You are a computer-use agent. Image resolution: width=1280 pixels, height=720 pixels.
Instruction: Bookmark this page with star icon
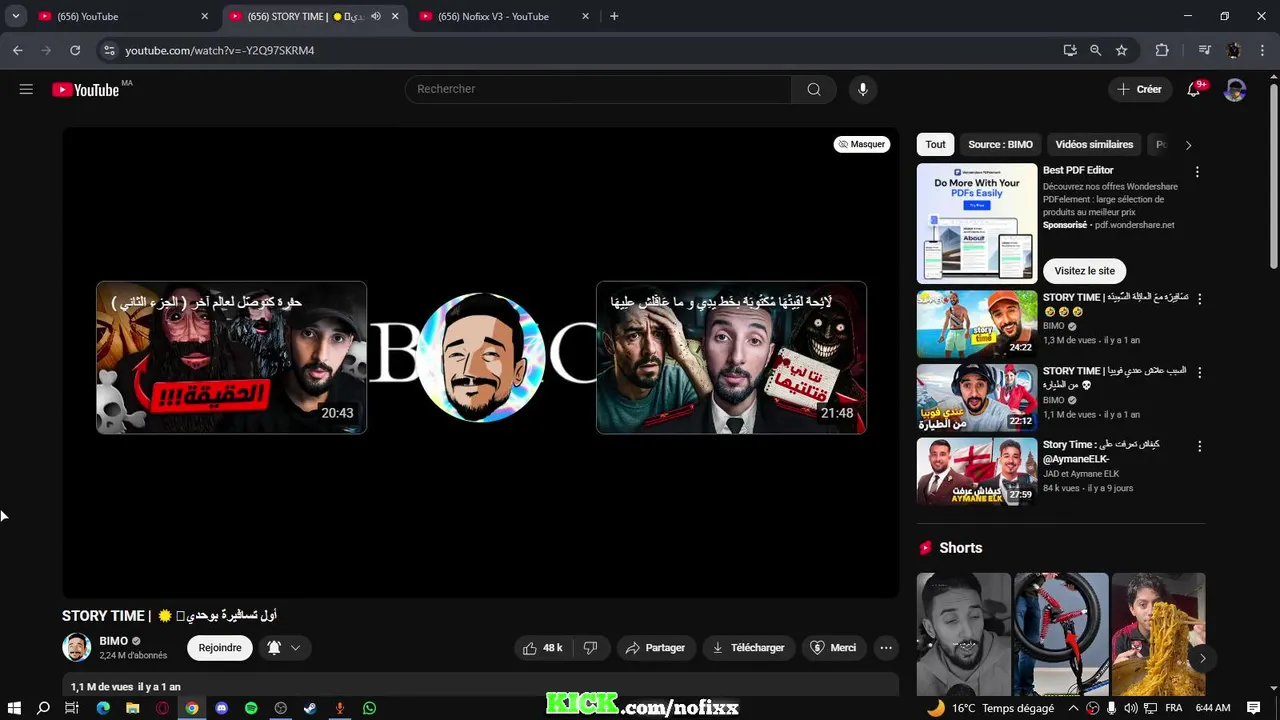[1122, 50]
